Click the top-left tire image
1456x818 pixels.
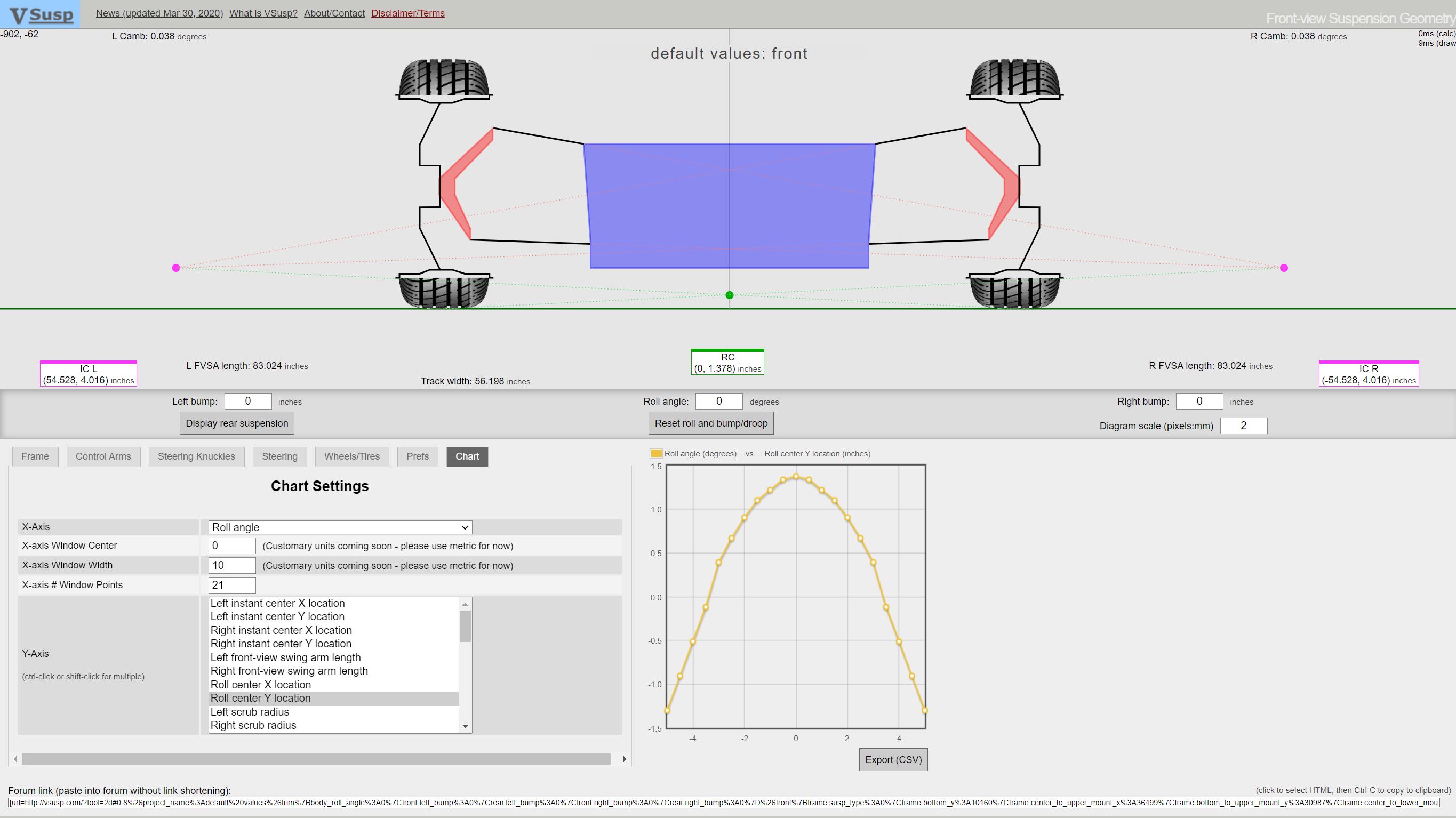pos(444,78)
